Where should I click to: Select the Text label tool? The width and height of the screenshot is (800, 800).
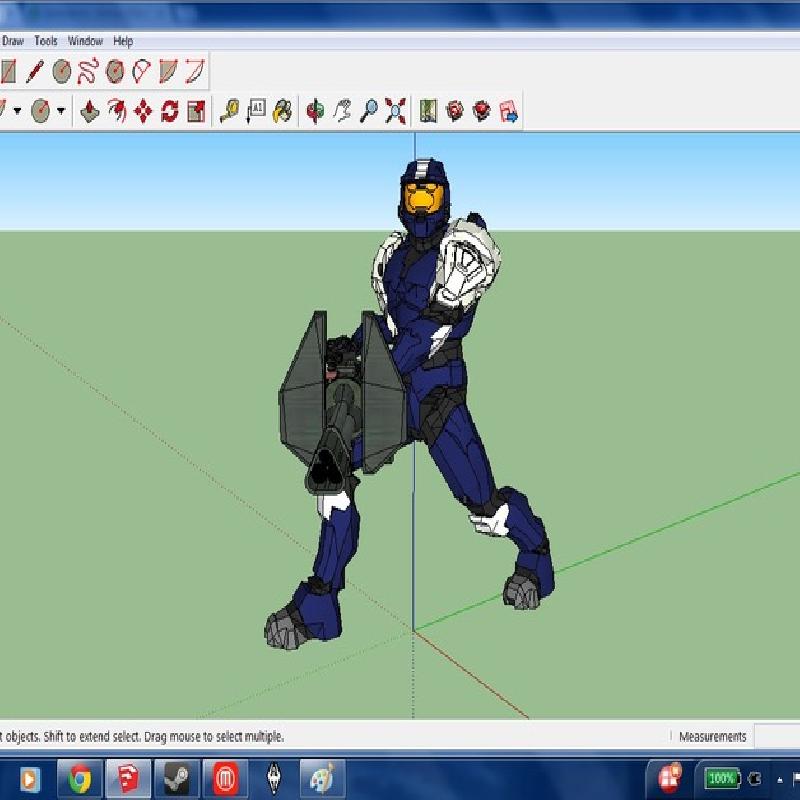pos(256,111)
